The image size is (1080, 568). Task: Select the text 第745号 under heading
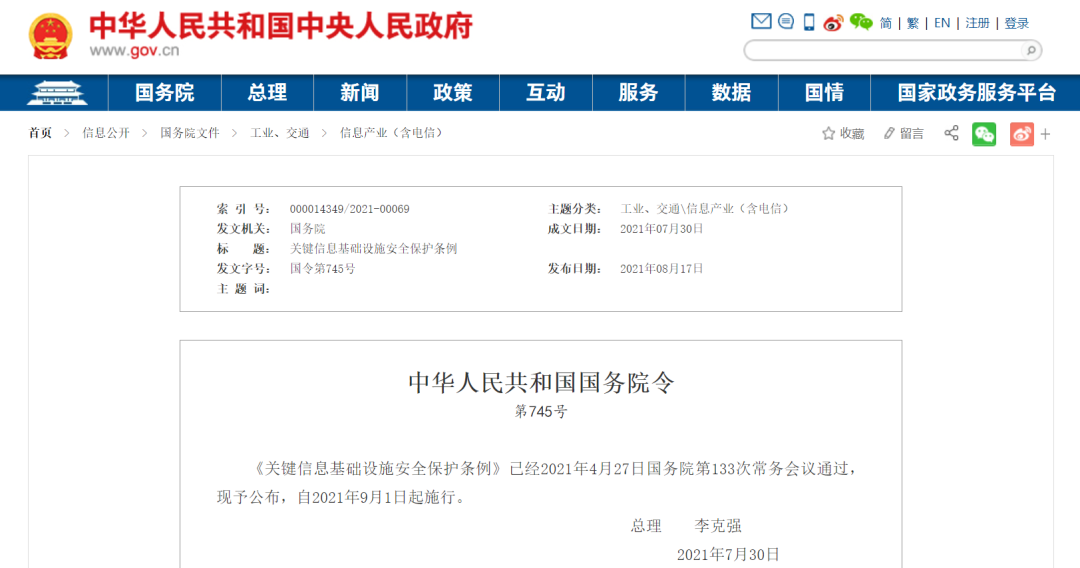click(541, 412)
